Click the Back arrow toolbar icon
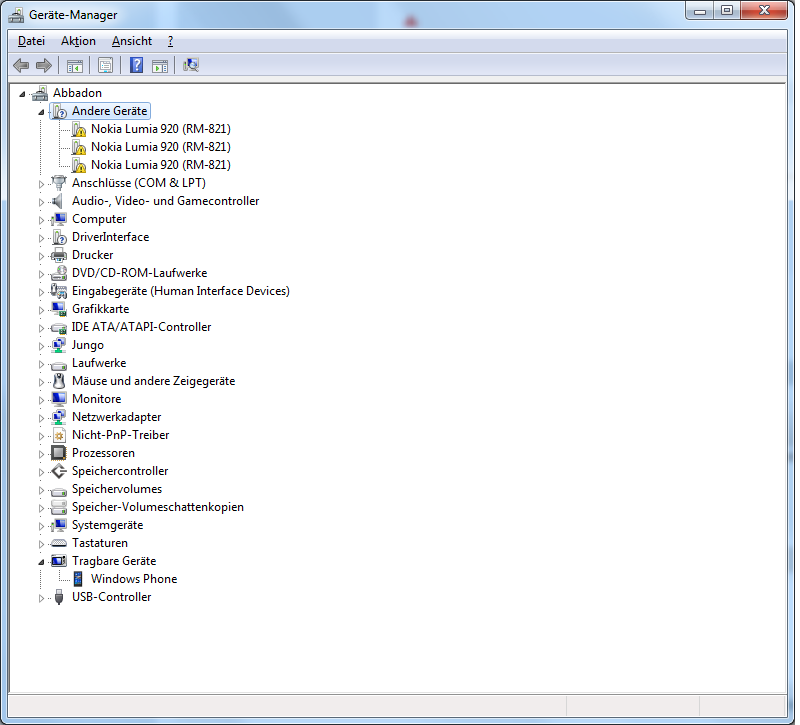Screen dimensions: 800x725 tap(21, 65)
